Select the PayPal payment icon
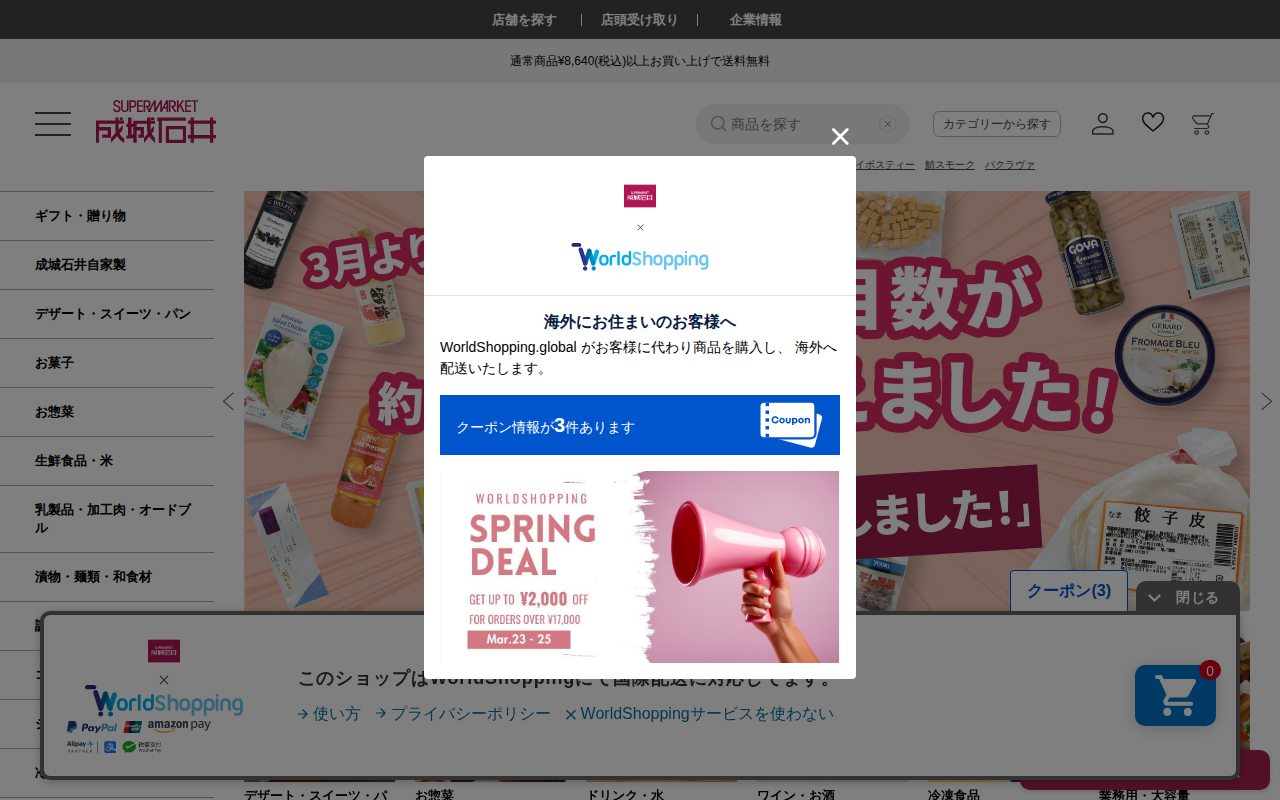Viewport: 1280px width, 800px height. (93, 726)
